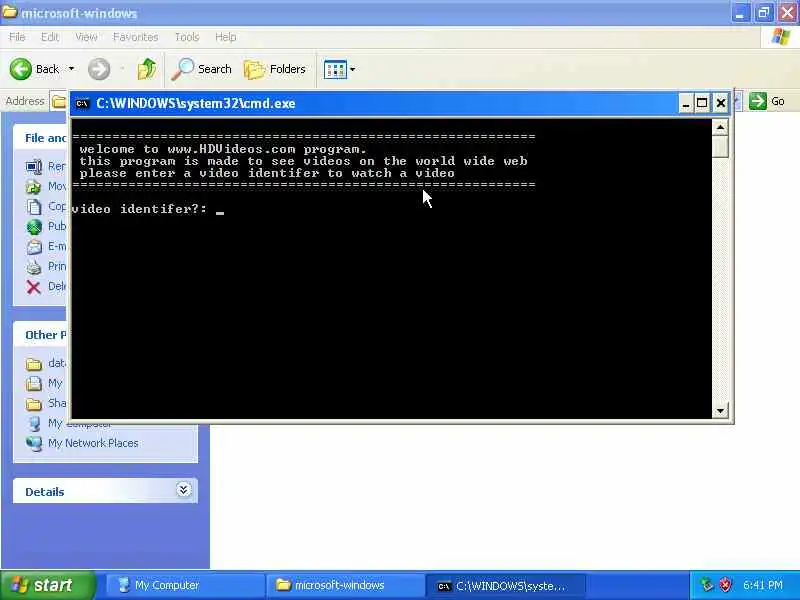Switch to My Computer taskbar button
Image resolution: width=800 pixels, height=600 pixels.
(x=185, y=585)
